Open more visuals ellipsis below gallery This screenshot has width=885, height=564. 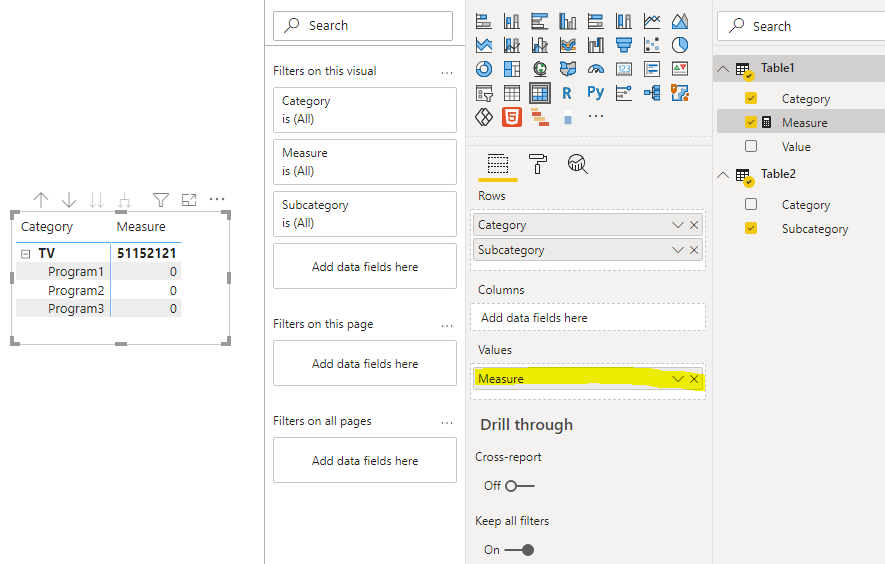(x=595, y=116)
